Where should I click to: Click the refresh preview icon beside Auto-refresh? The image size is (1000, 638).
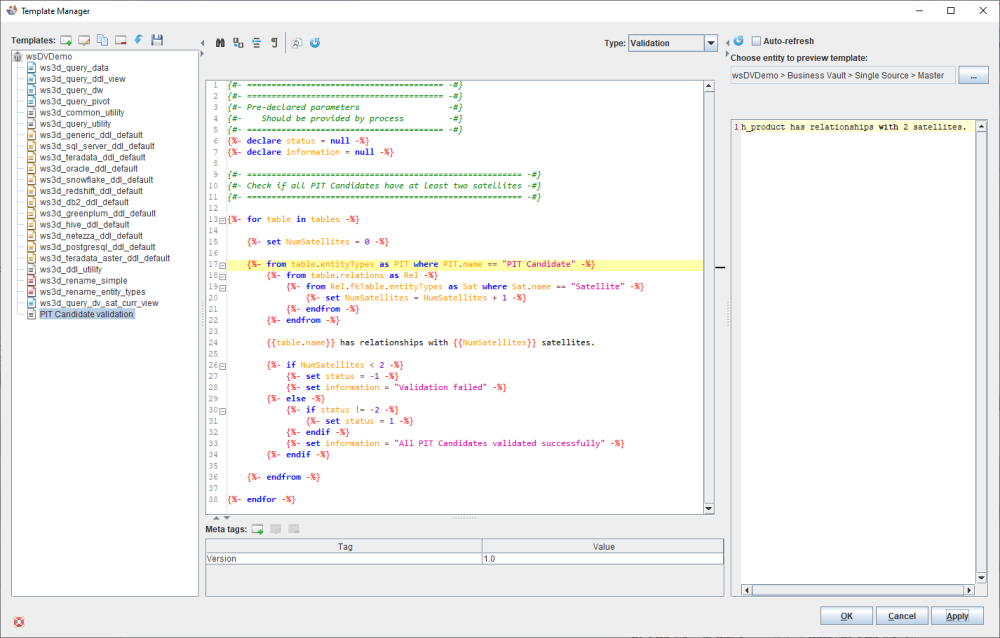738,41
